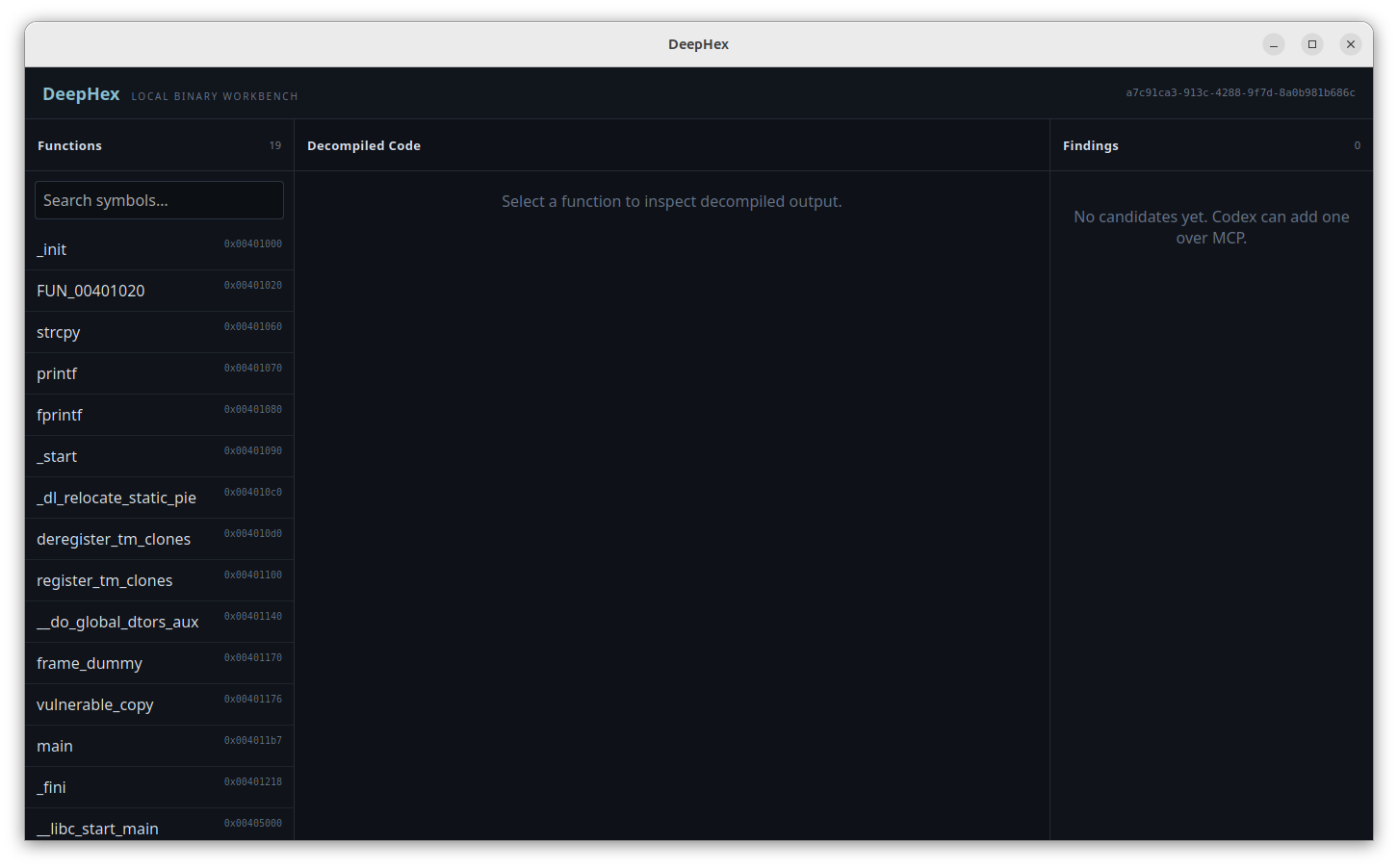Inspect the vulnerable_copy function
The height and width of the screenshot is (868, 1398).
click(159, 704)
